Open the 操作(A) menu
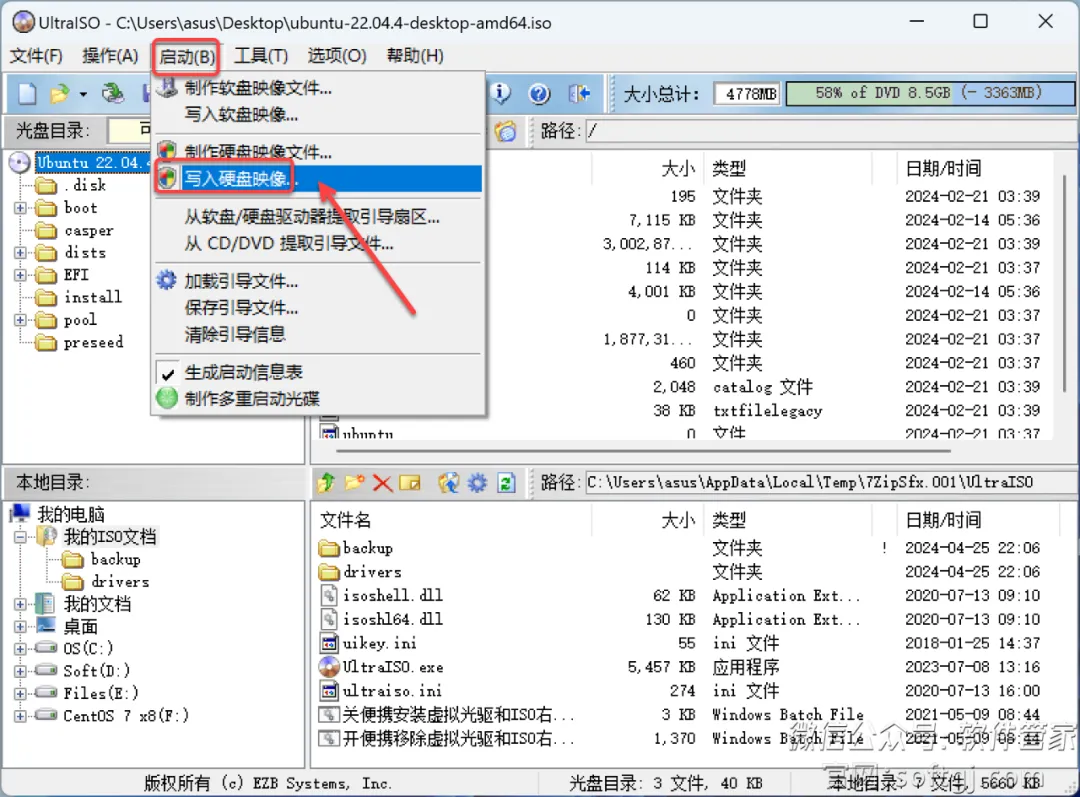Screen dimensions: 1080x797 tap(110, 56)
